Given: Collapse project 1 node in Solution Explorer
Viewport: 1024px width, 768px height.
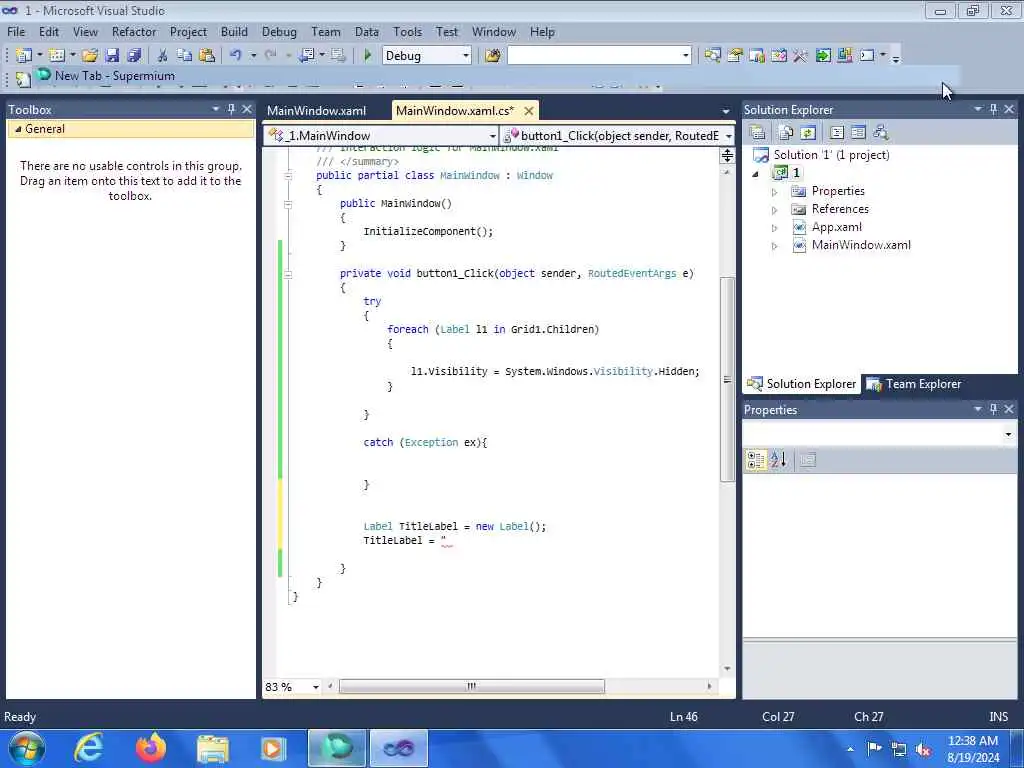Looking at the screenshot, I should pos(756,174).
